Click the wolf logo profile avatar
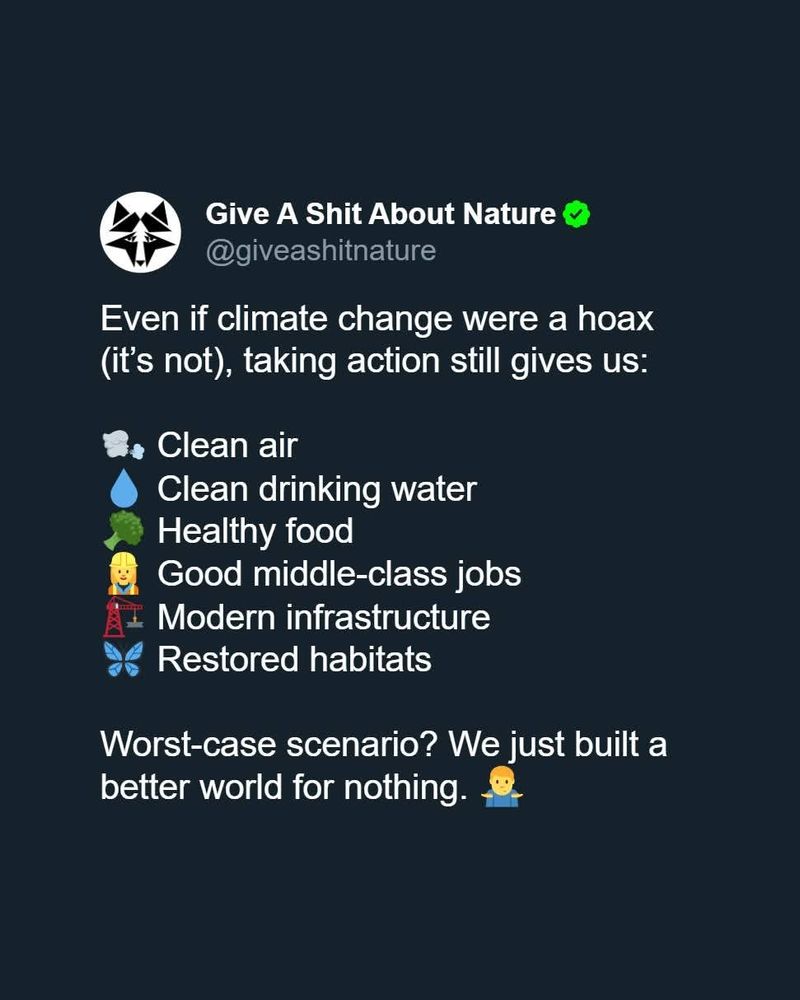This screenshot has height=1000, width=800. coord(140,232)
